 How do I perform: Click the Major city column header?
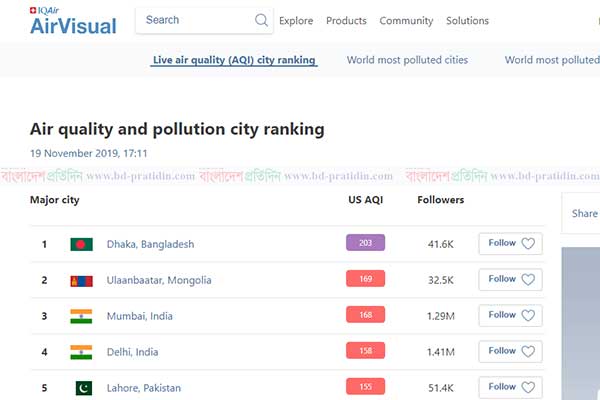pyautogui.click(x=55, y=200)
